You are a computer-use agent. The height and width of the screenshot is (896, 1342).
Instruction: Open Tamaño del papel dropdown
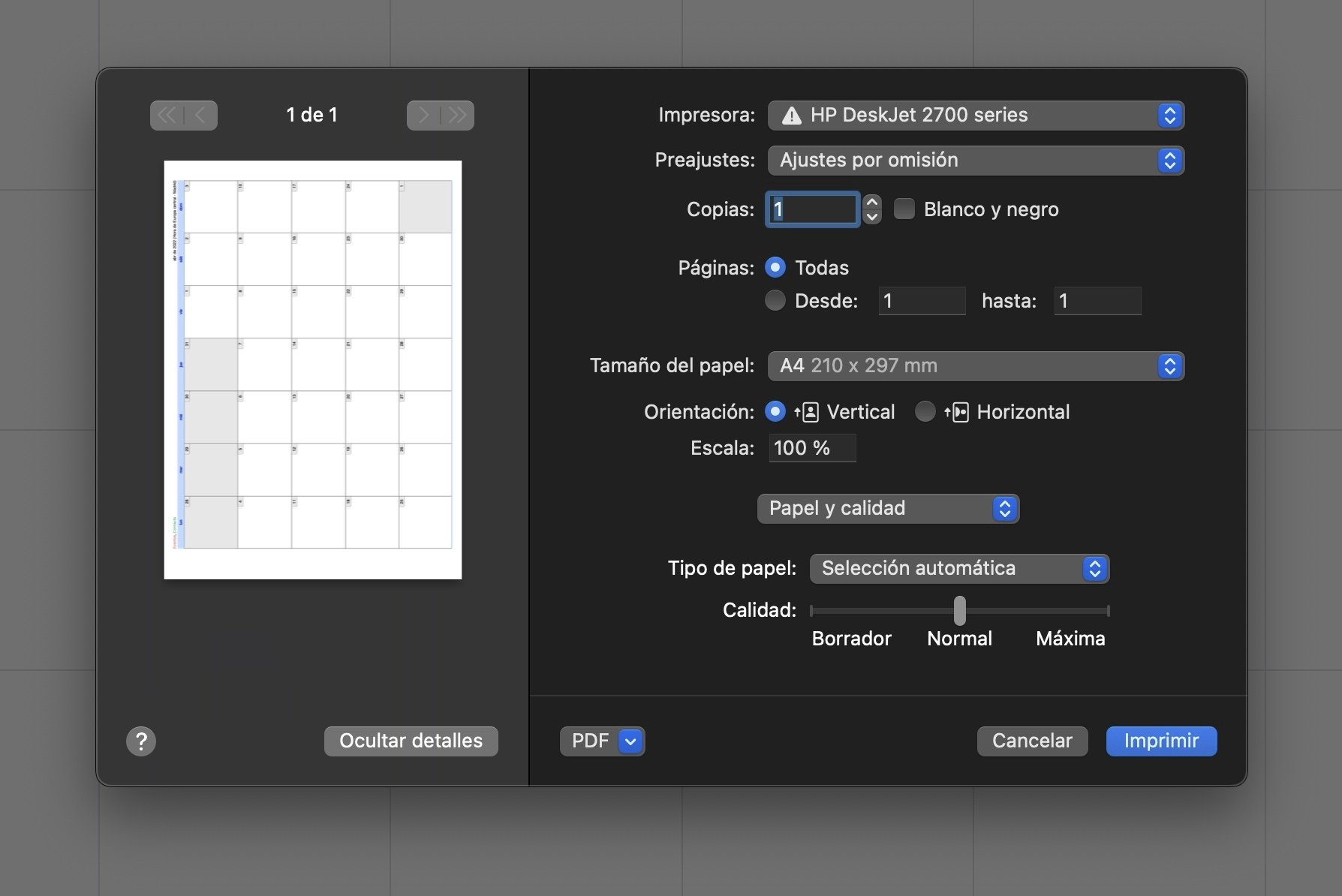976,366
